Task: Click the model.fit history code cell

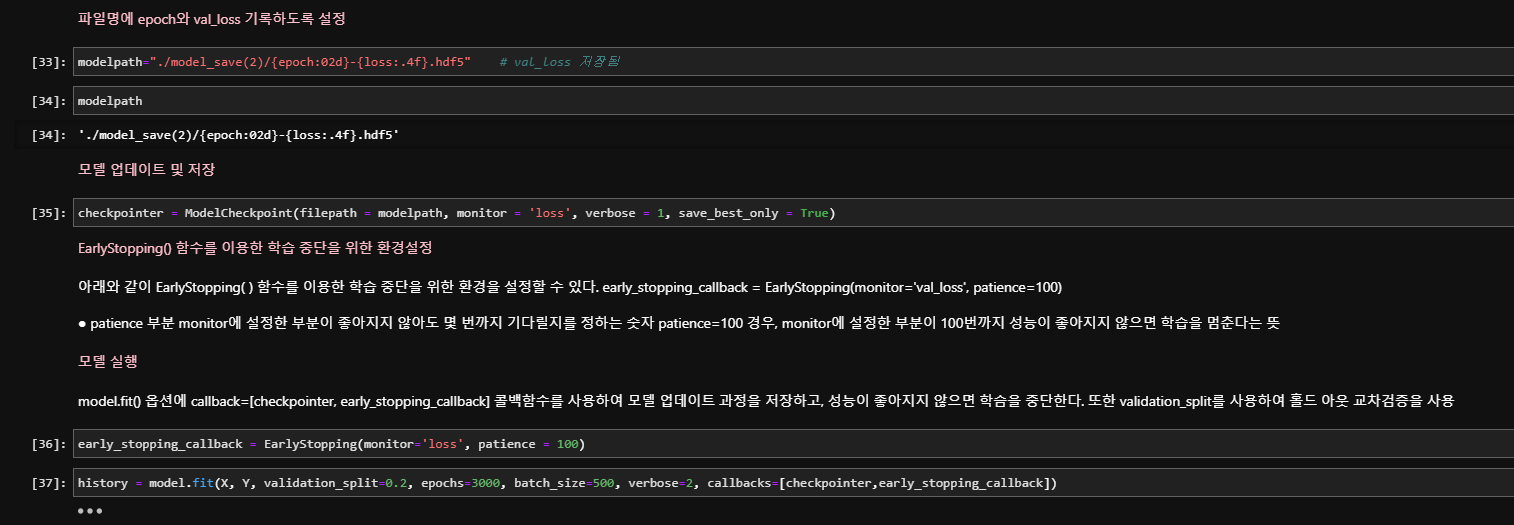Action: pos(794,483)
